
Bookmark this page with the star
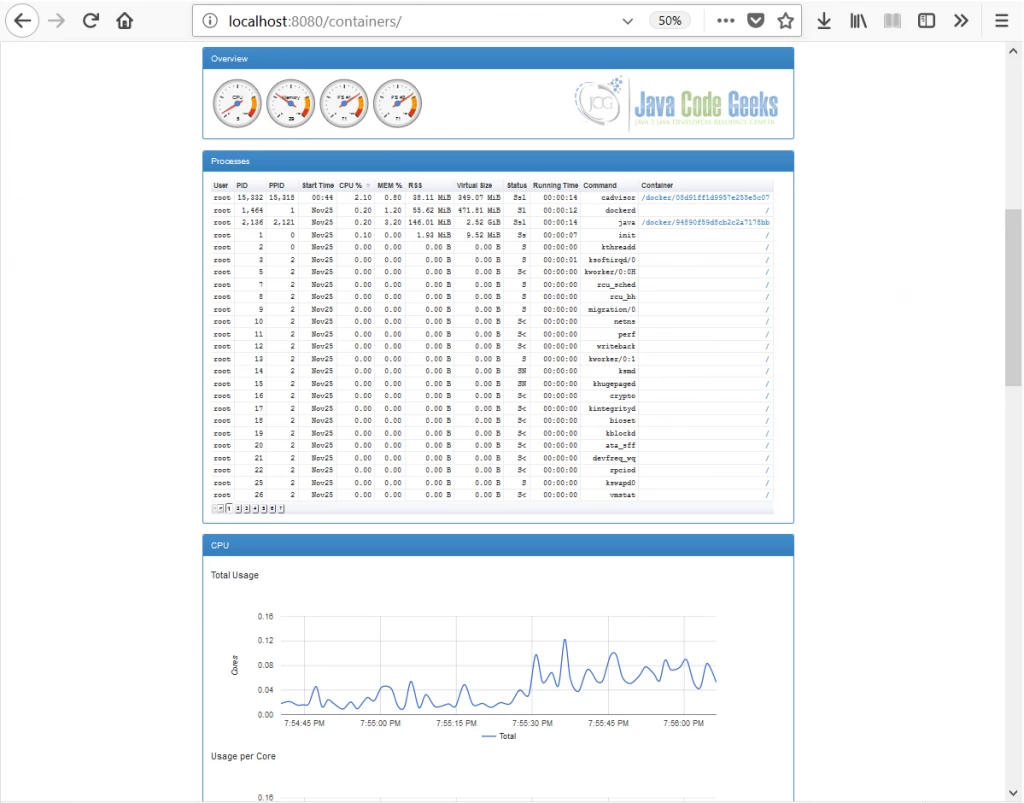click(x=786, y=21)
